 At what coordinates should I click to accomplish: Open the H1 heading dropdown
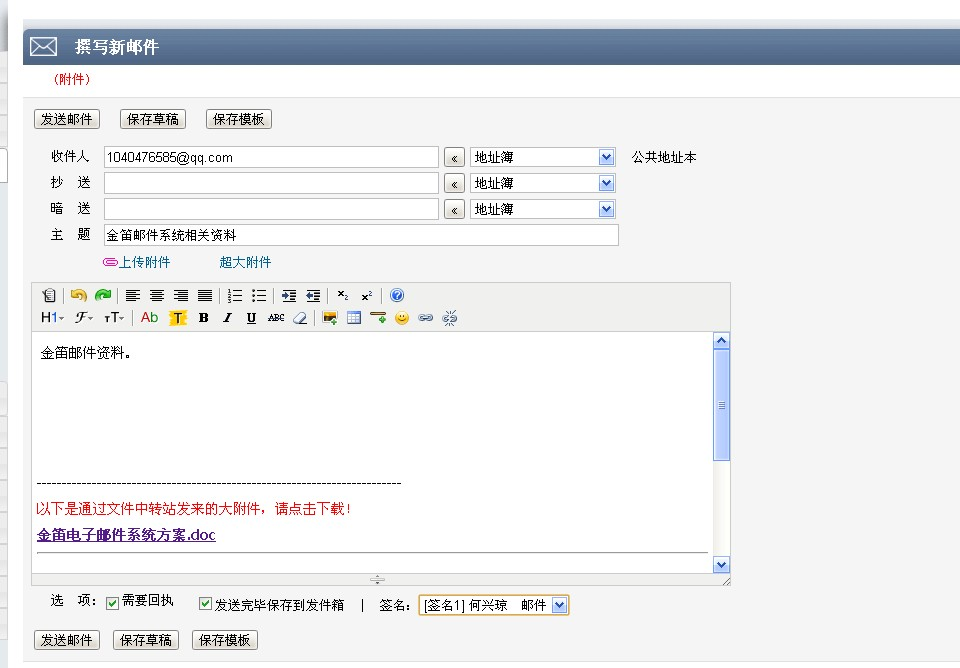[52, 318]
